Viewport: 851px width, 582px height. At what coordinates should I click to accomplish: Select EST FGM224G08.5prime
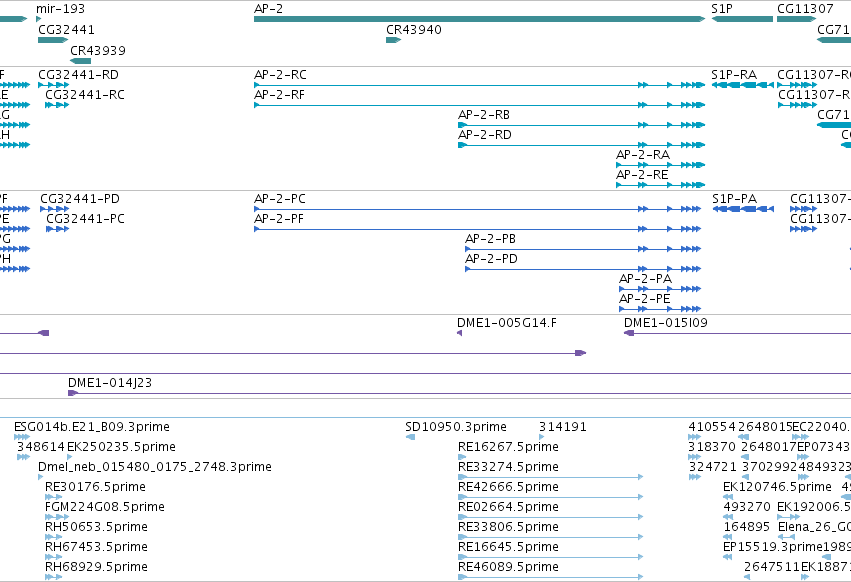pos(56,517)
